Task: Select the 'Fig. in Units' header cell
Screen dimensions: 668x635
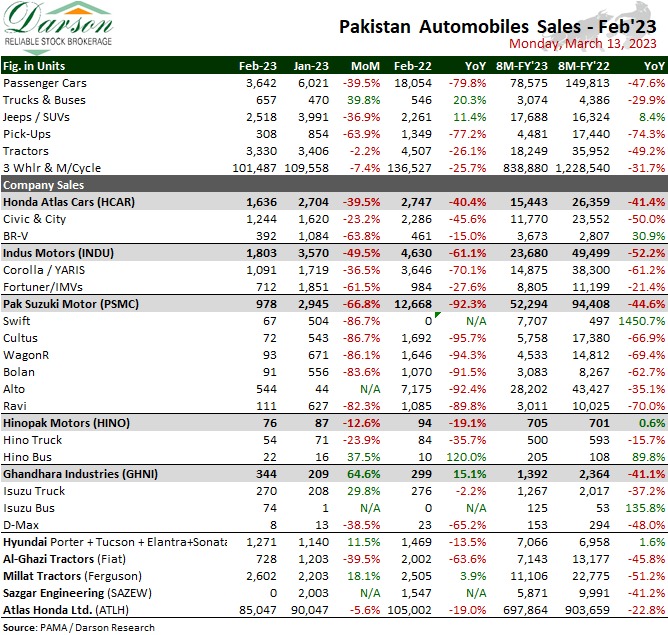Action: coord(34,66)
